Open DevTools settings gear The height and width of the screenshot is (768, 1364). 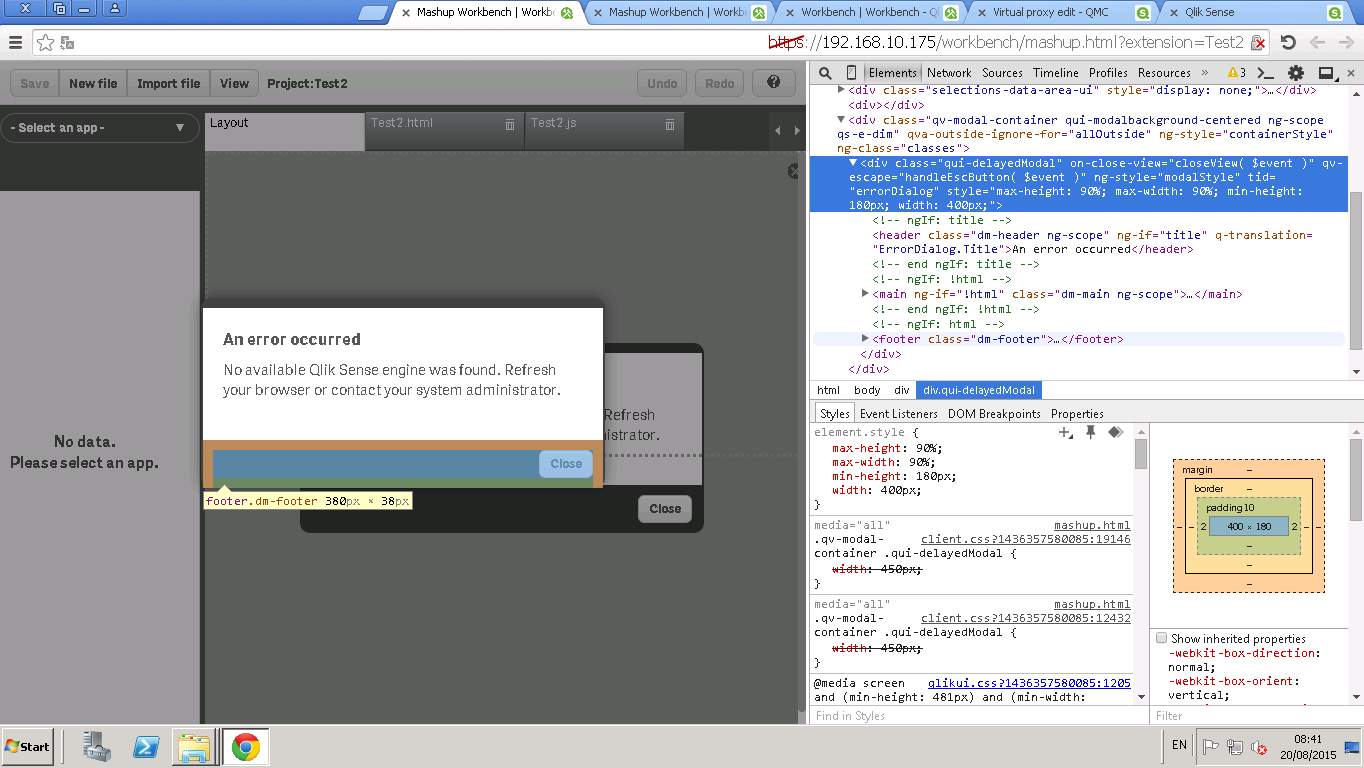click(x=1295, y=73)
